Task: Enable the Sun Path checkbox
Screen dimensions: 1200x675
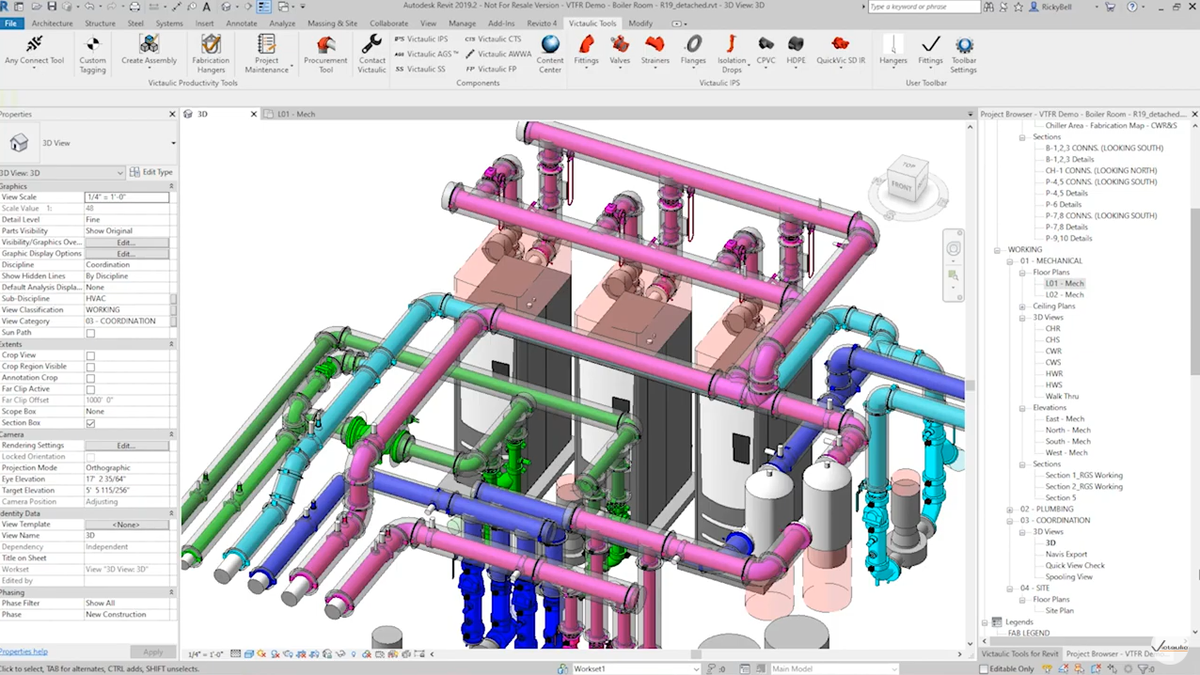Action: 90,333
